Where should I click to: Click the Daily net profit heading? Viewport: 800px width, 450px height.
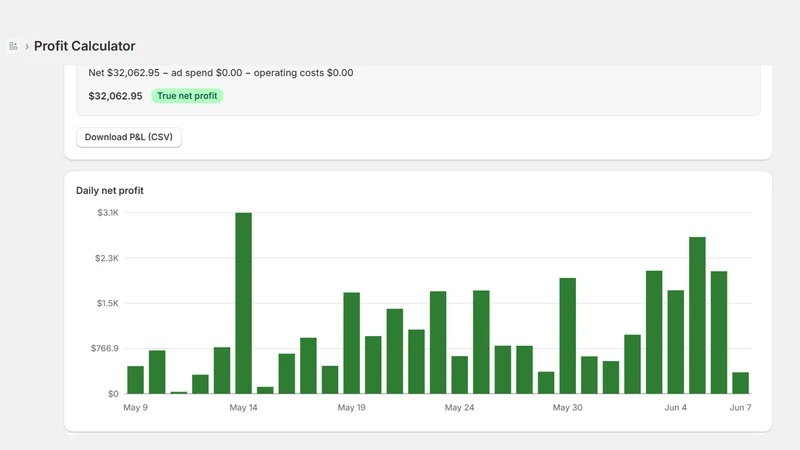pos(110,190)
